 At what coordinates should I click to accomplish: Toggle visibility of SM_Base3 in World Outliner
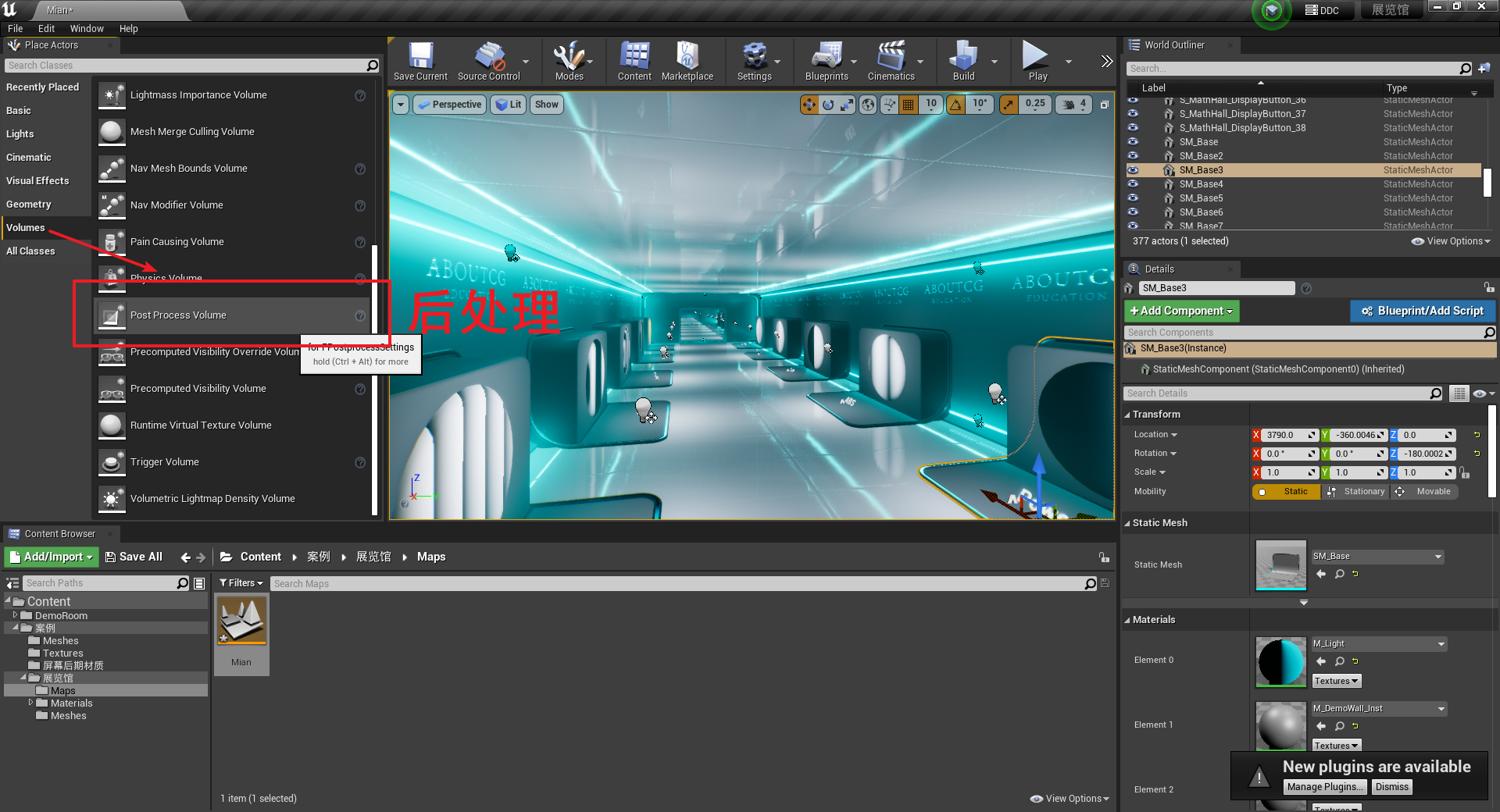(x=1134, y=169)
